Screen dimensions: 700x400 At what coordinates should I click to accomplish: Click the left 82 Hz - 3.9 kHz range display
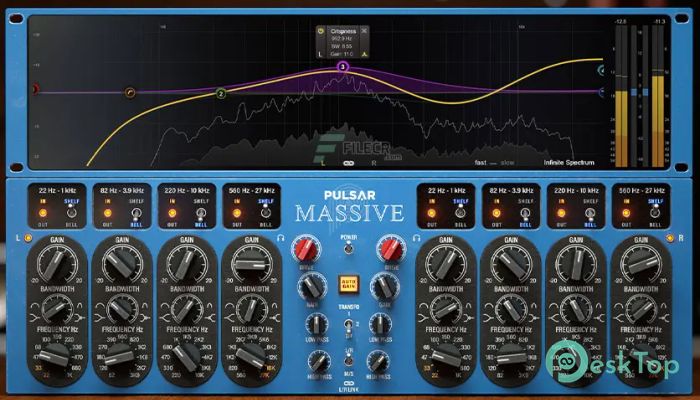pyautogui.click(x=122, y=191)
